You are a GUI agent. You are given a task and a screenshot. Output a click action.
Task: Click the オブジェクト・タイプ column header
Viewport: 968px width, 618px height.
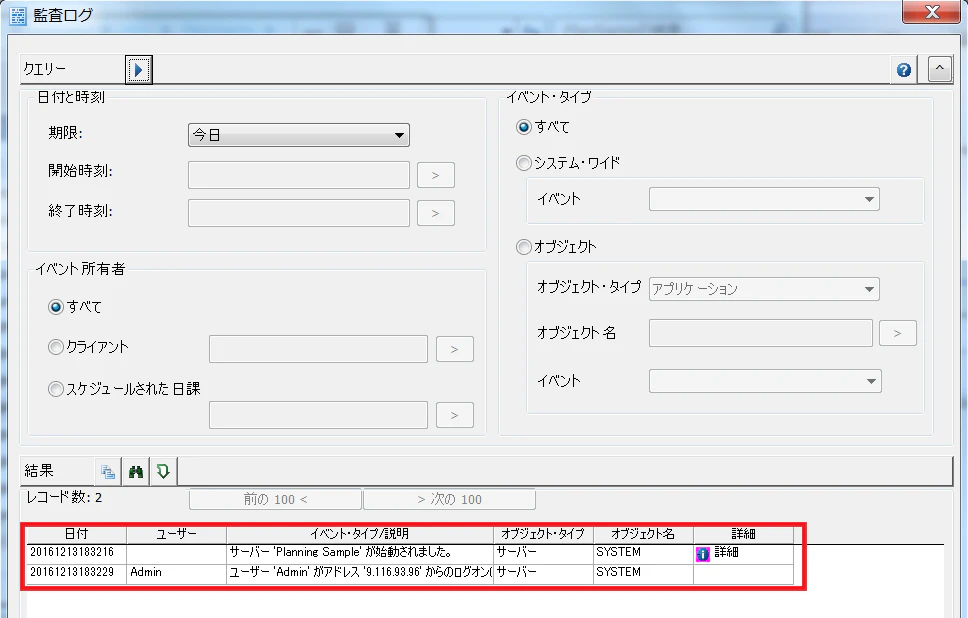tap(543, 535)
